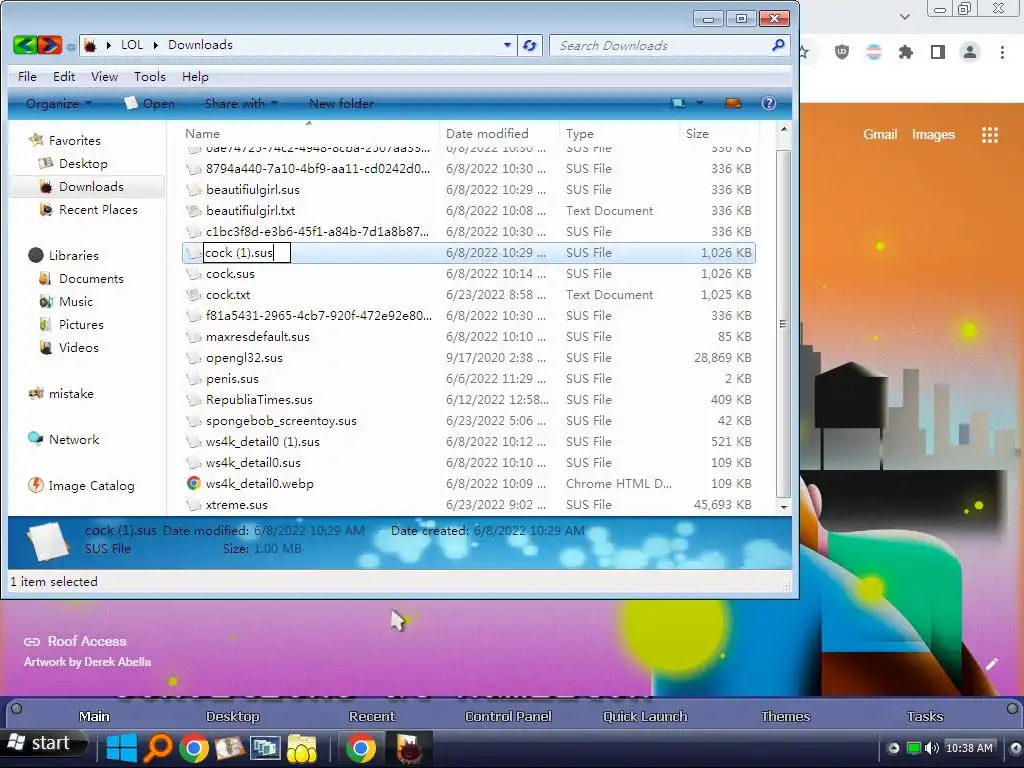Screen dimensions: 1024x768
Task: Toggle the preview pane icon
Action: coord(733,103)
